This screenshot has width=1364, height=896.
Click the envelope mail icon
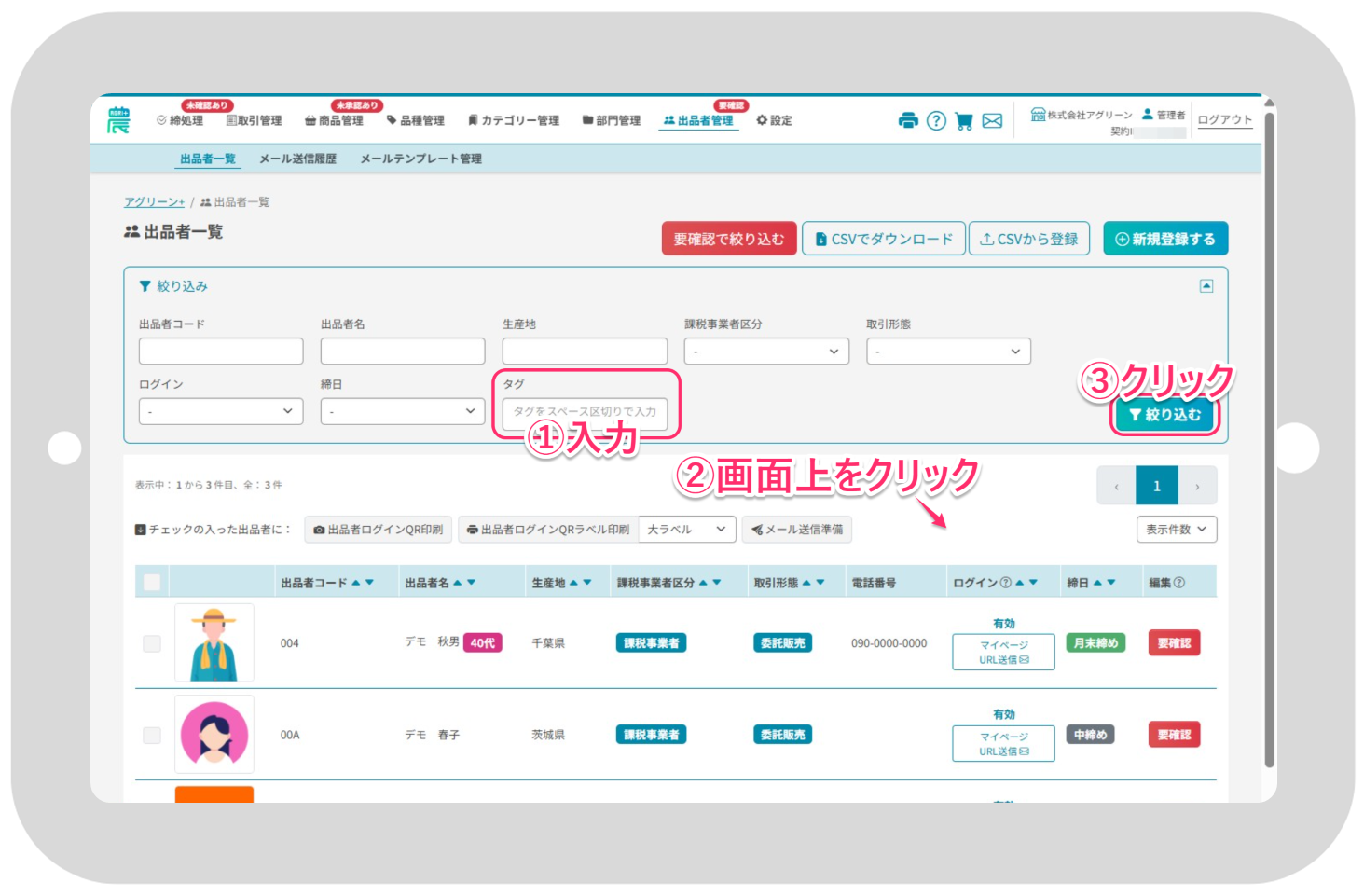point(992,120)
